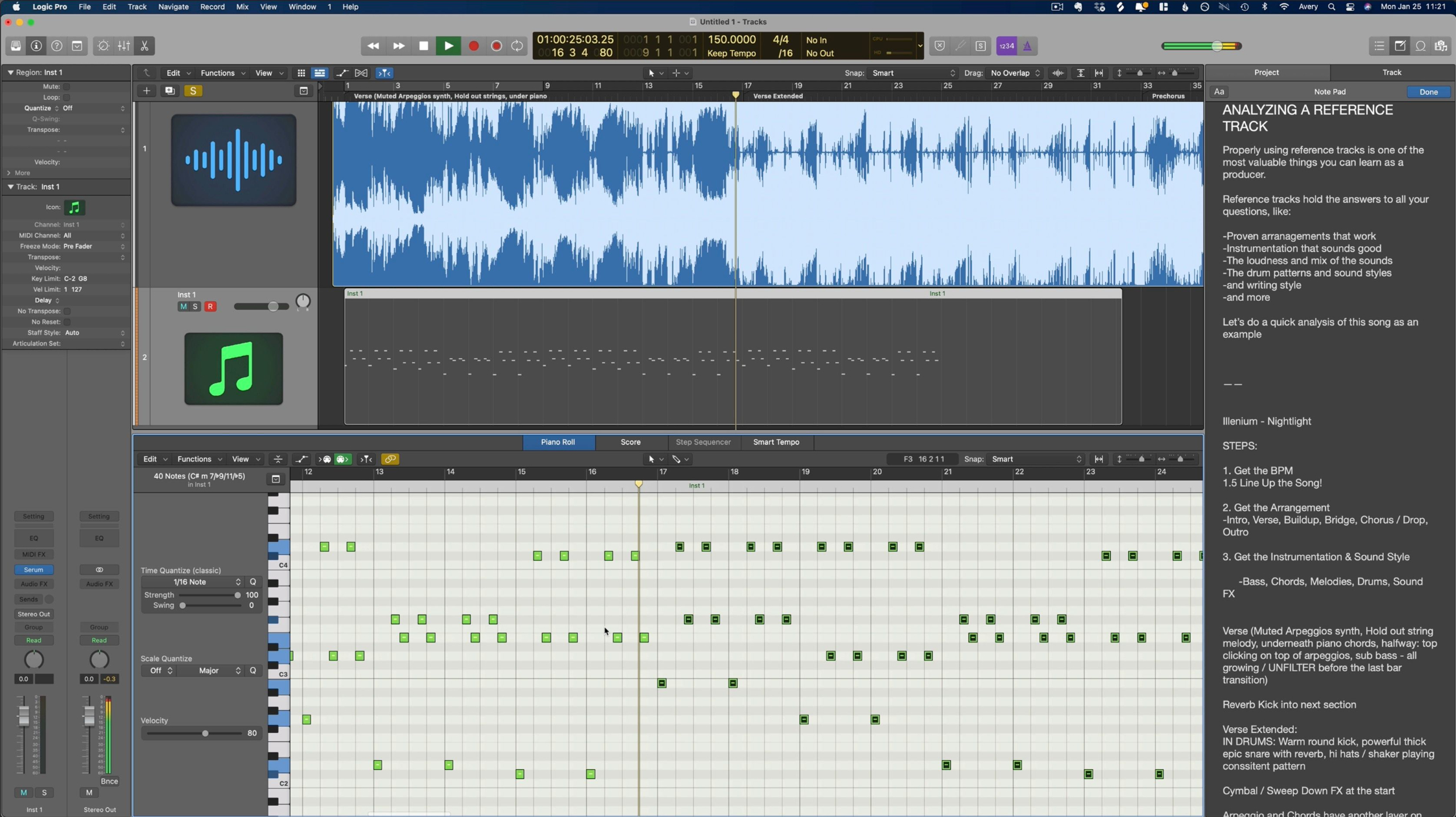Enable record on Inst 1 track
The width and height of the screenshot is (1456, 817).
tap(210, 306)
